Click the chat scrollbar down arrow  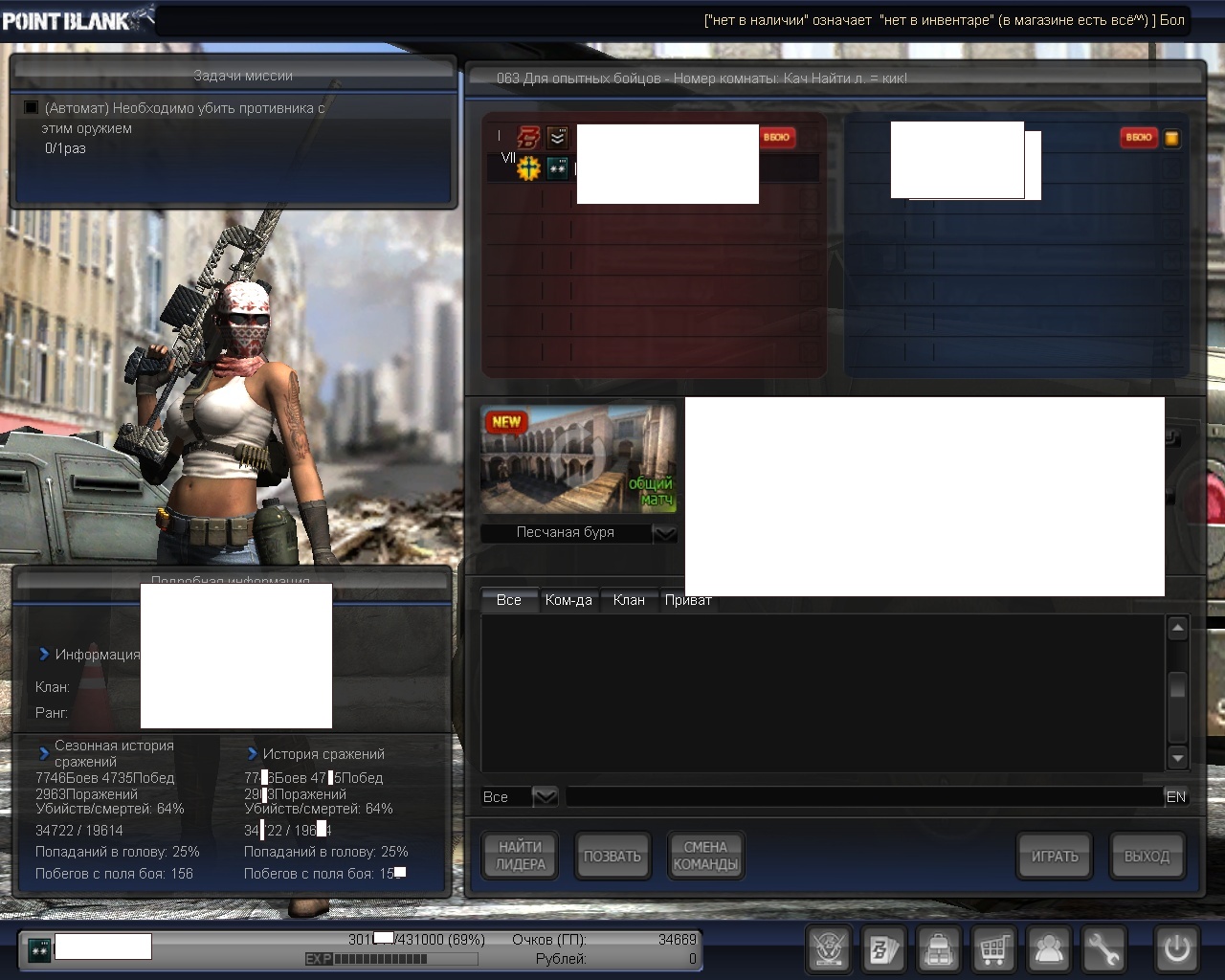pos(1177,758)
